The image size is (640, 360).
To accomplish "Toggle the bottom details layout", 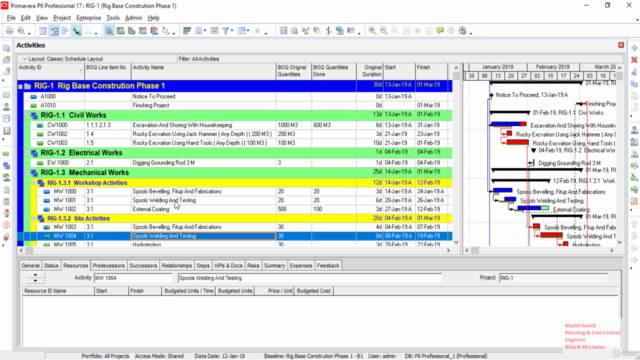I will [109, 31].
